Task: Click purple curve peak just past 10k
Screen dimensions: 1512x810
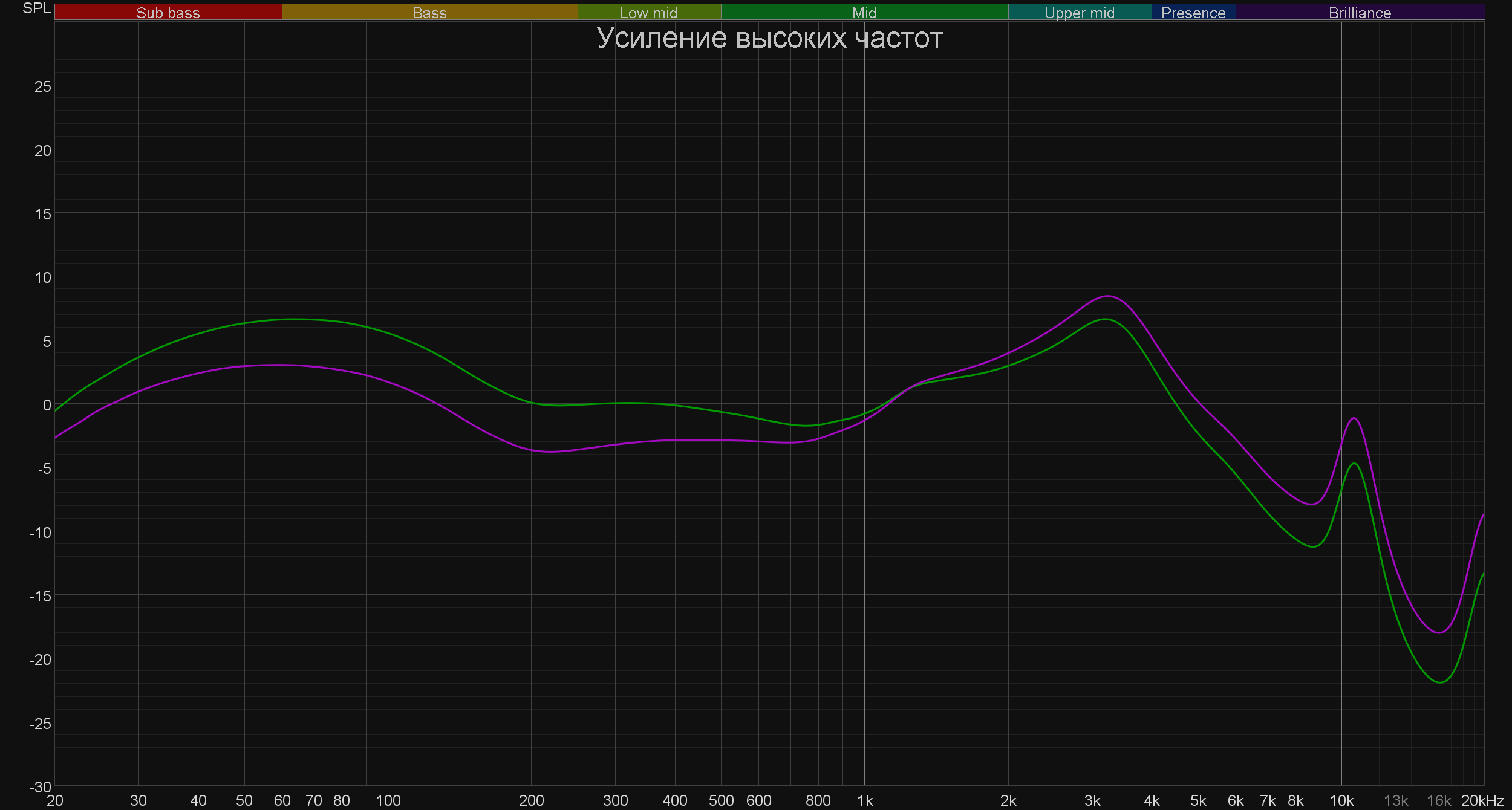Action: [1354, 418]
